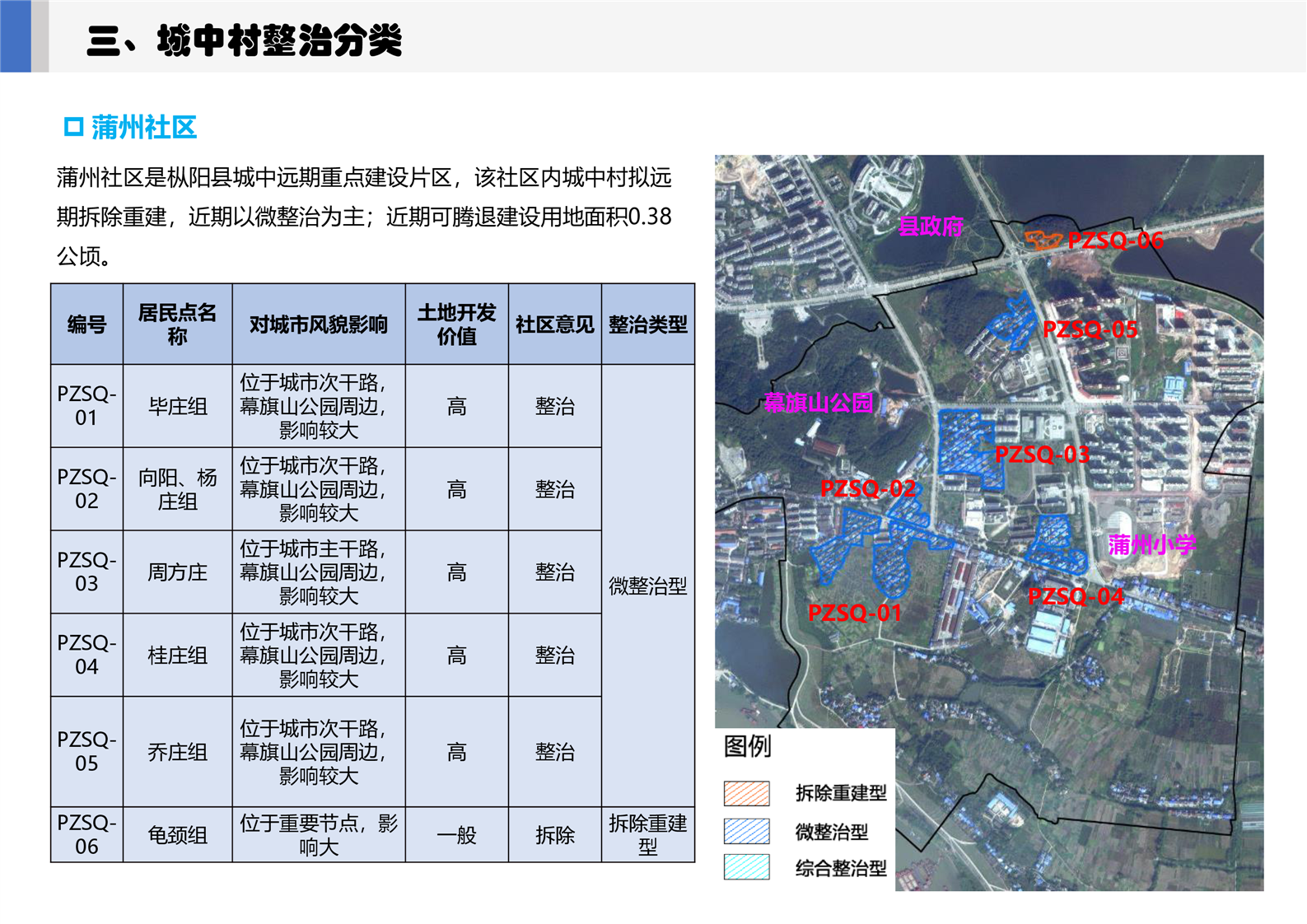Click the PZSQ-05 label on the map

coord(1090,329)
